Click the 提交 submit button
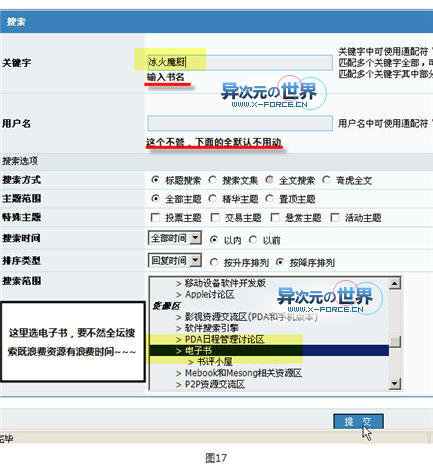Image resolution: width=433 pixels, height=472 pixels. coord(358,422)
